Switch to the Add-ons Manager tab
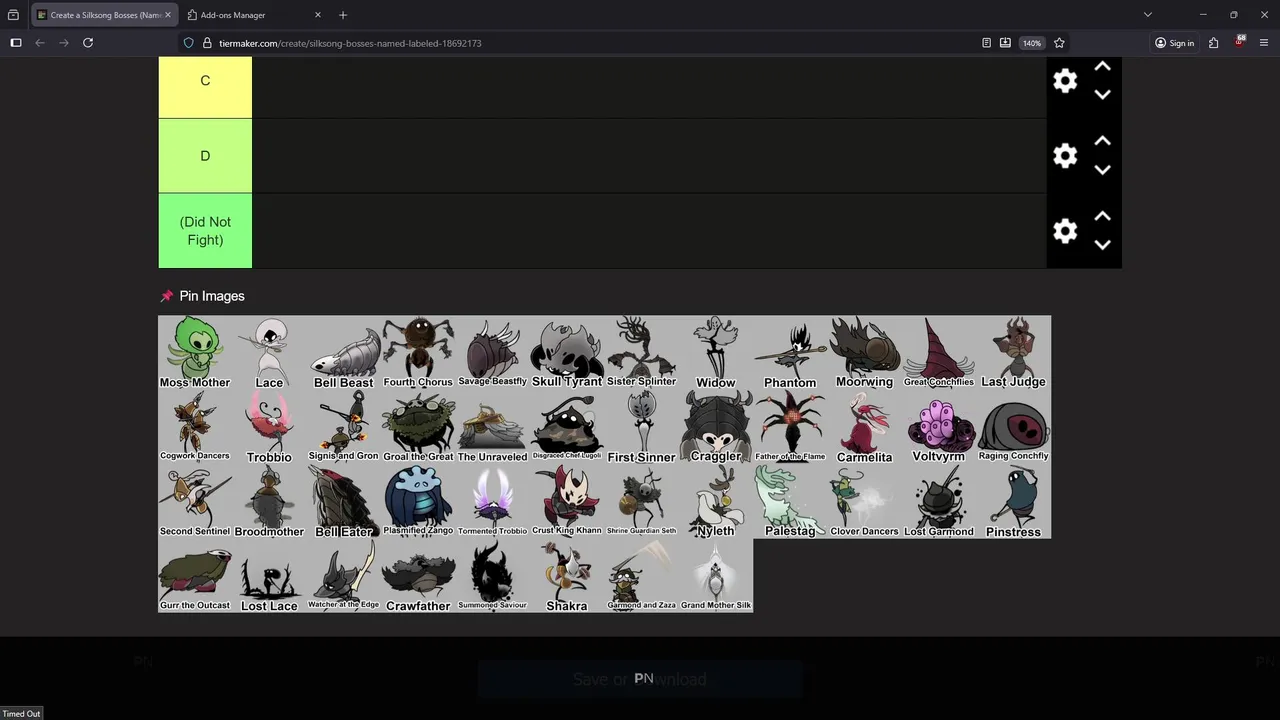Viewport: 1280px width, 720px height. pyautogui.click(x=254, y=15)
